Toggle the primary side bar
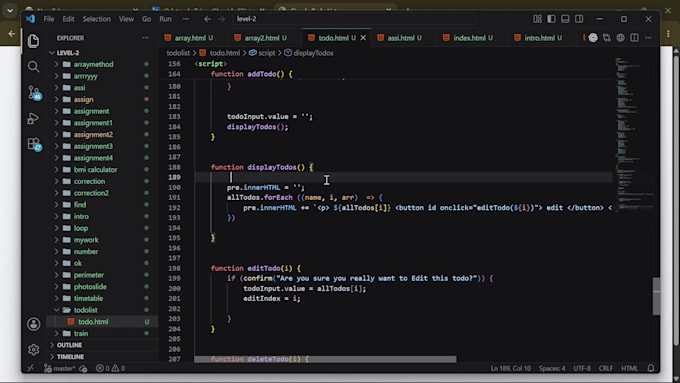 tap(551, 19)
